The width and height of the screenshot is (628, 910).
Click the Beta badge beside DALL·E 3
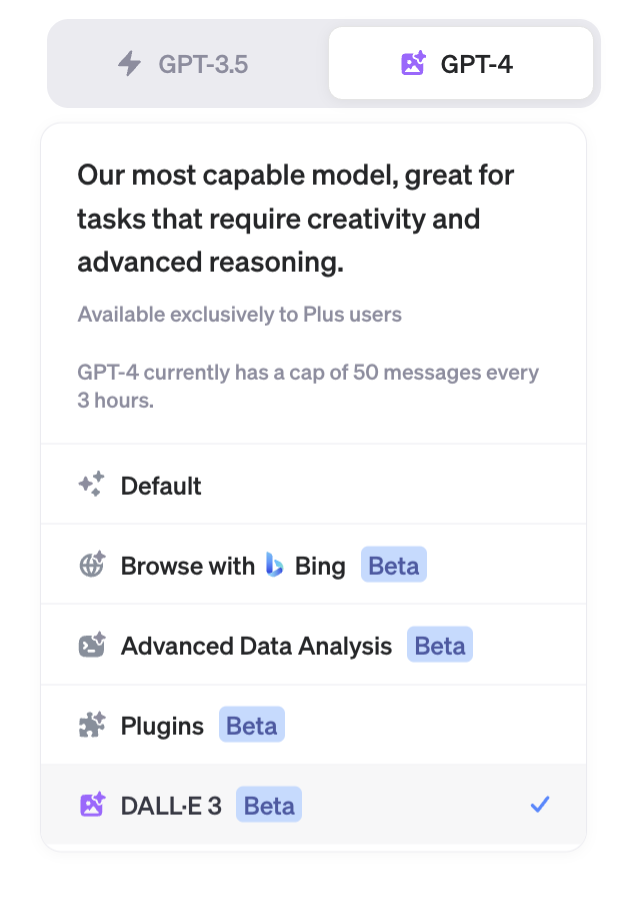tap(269, 805)
